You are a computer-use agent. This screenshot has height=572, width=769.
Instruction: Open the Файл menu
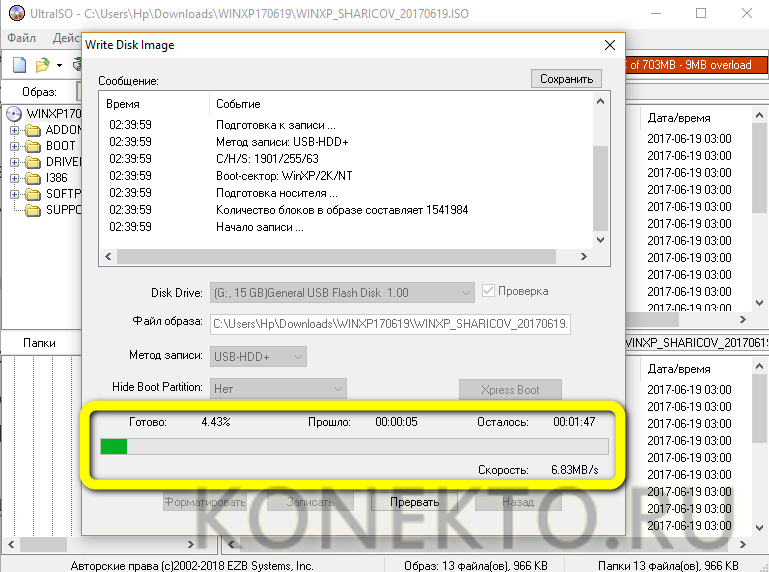click(x=22, y=38)
